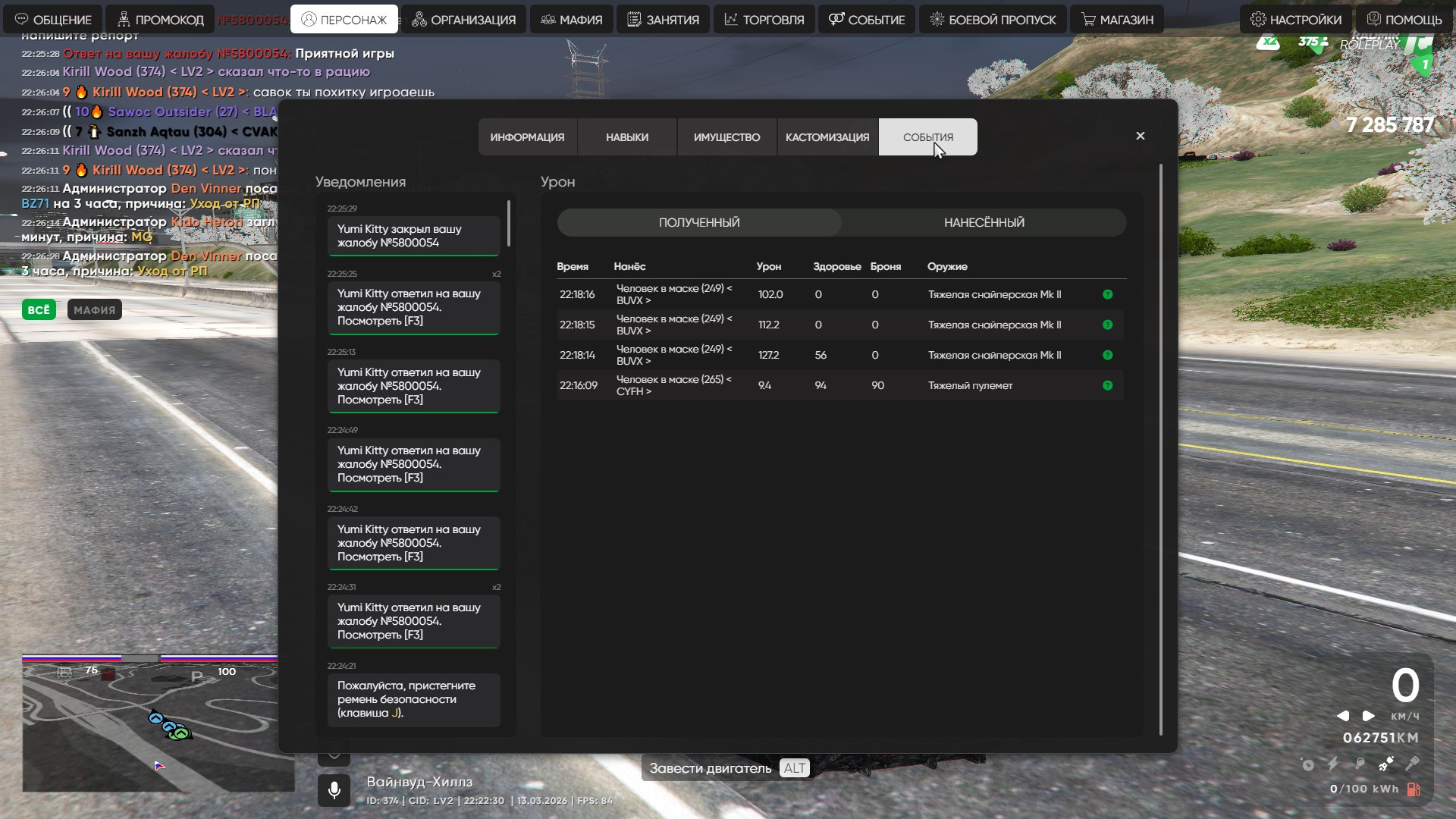This screenshot has height=819, width=1456.
Task: Click the notifications list scrollbar
Action: [x=508, y=223]
